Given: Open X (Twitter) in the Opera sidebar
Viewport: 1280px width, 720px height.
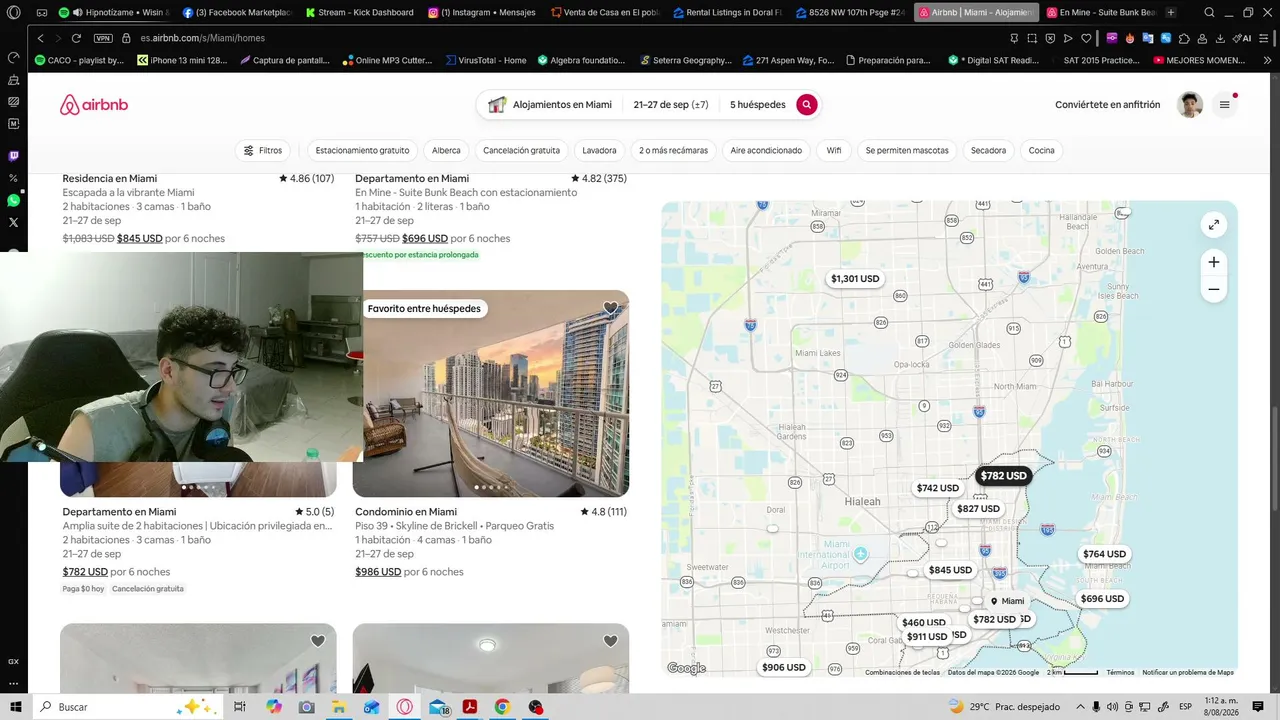Looking at the screenshot, I should tap(13, 222).
